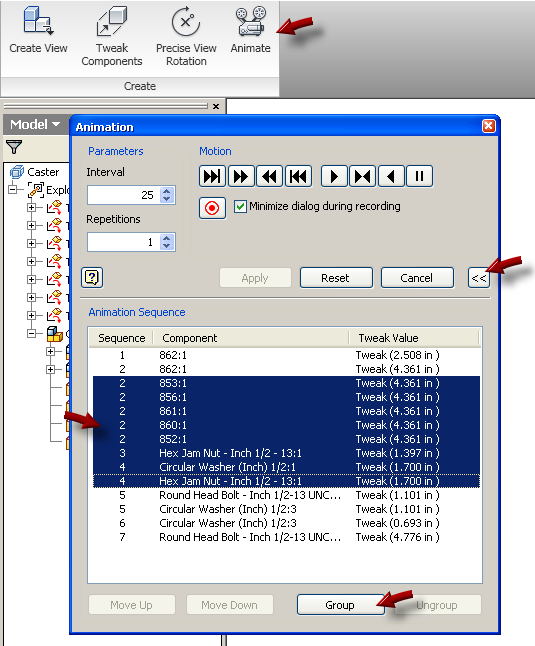Increase the Interval value
The image size is (535, 646).
[x=166, y=191]
